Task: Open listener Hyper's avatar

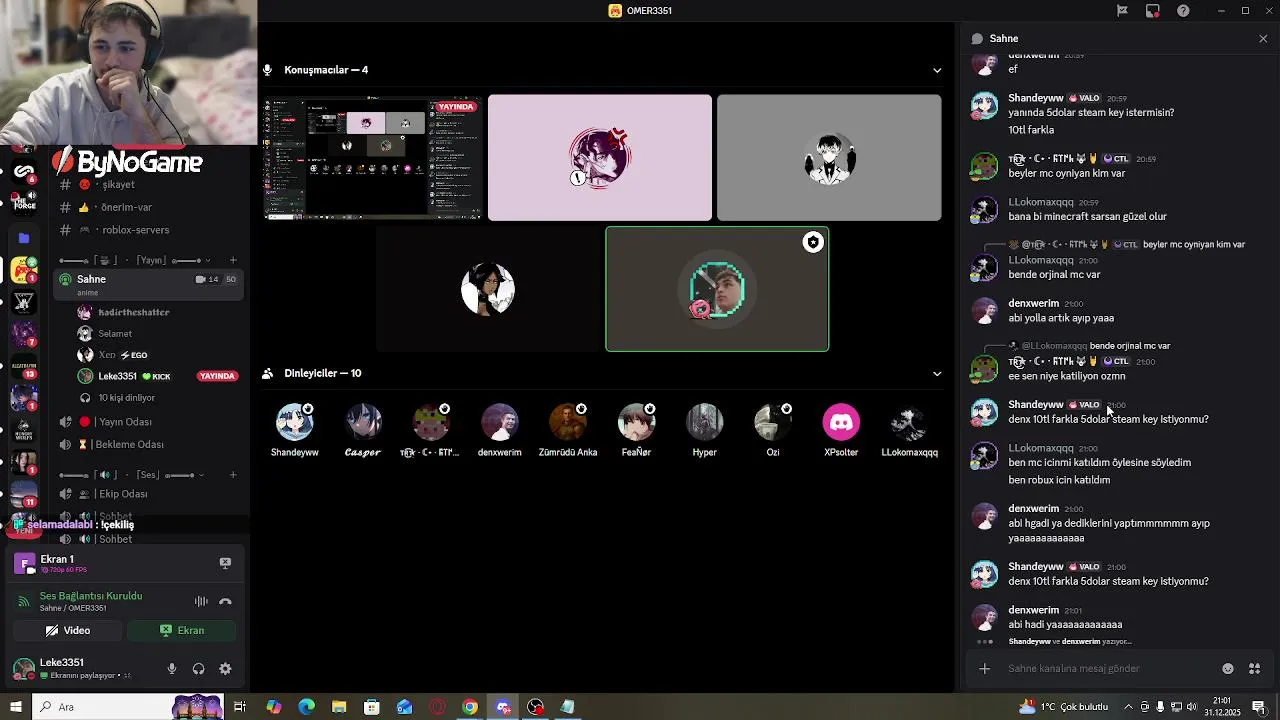Action: pos(704,422)
